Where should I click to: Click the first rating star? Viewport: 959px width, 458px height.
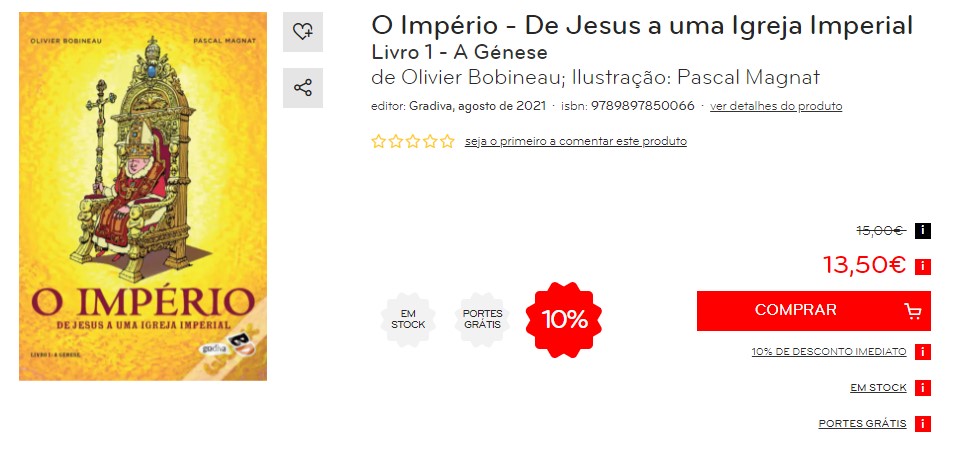[x=379, y=141]
